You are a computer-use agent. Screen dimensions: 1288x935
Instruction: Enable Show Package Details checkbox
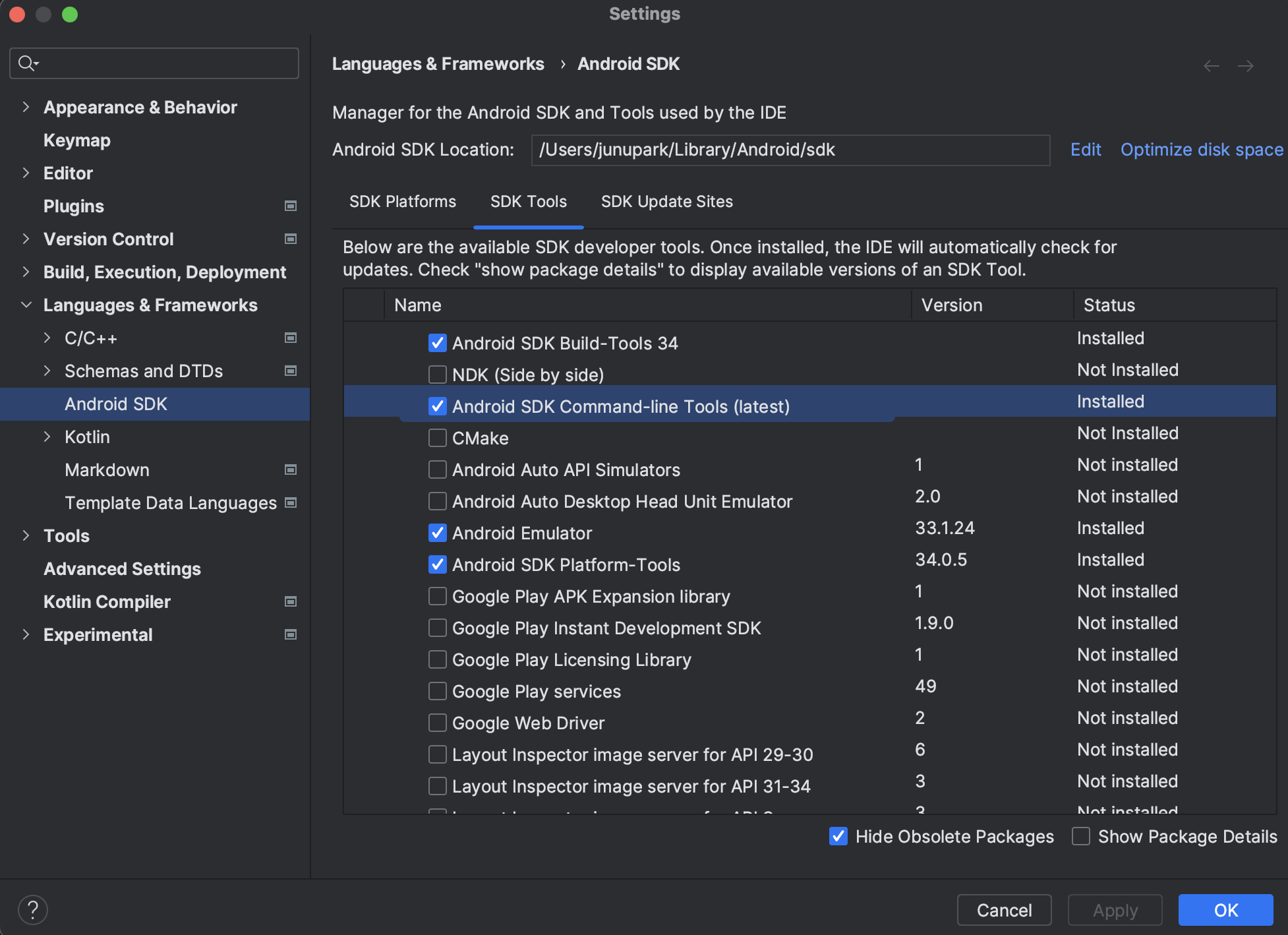click(1080, 837)
